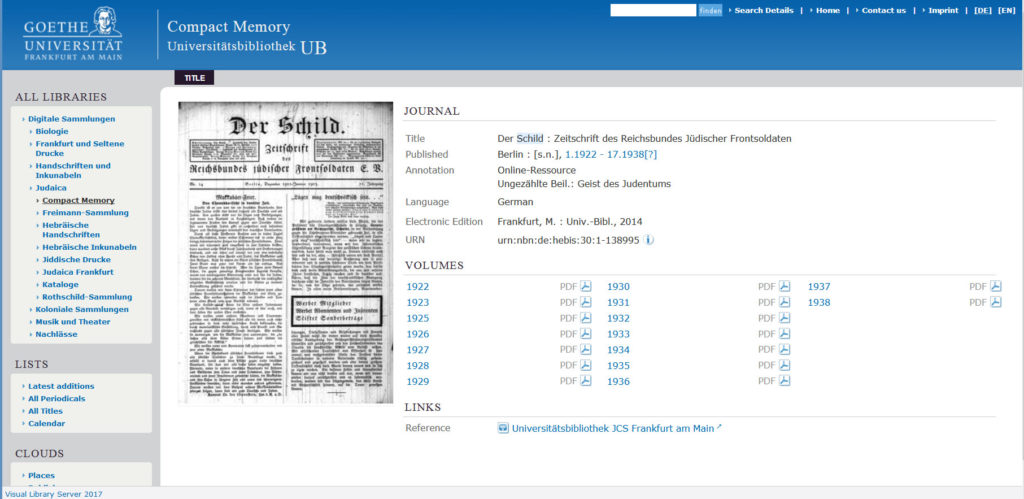Go to Home in top menu

(827, 10)
